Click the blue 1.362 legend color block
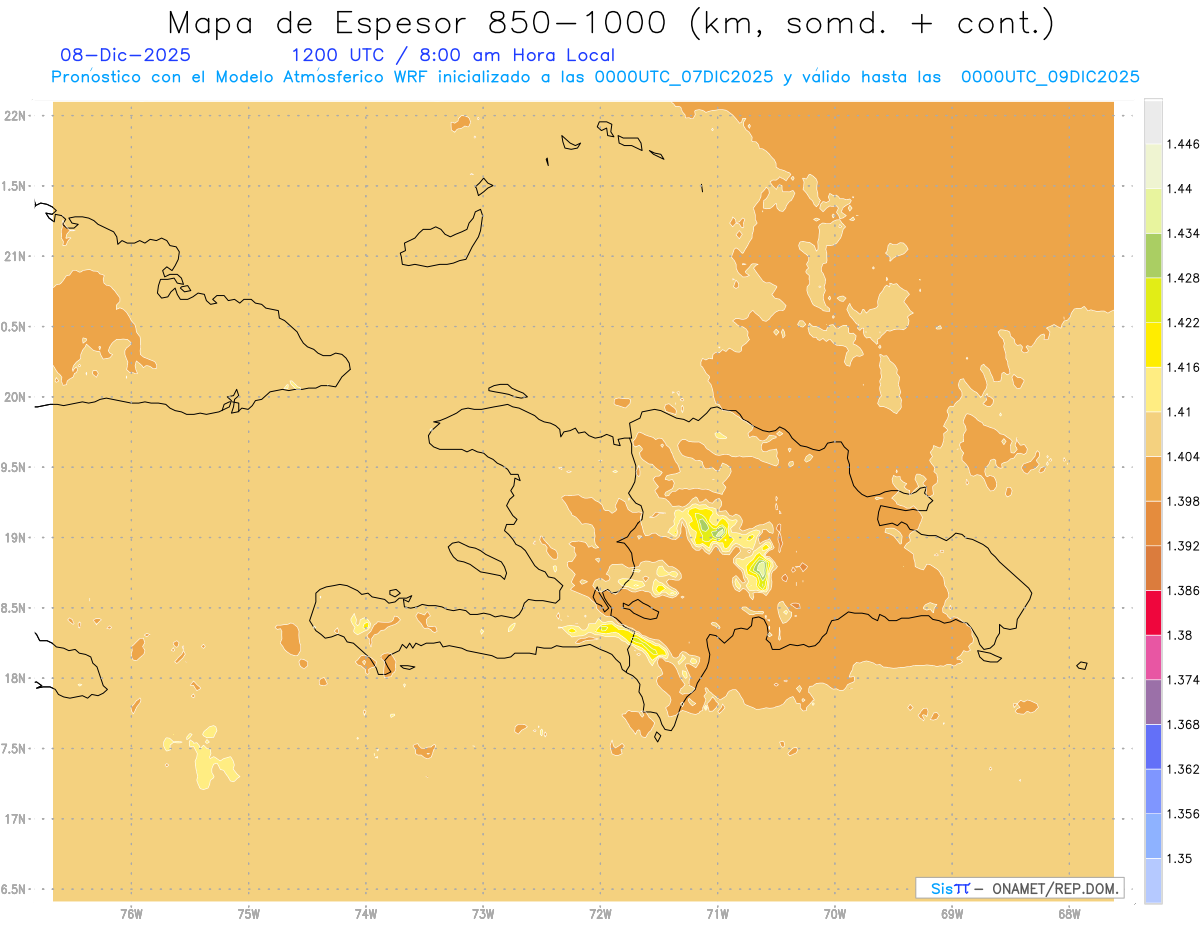 [1153, 747]
